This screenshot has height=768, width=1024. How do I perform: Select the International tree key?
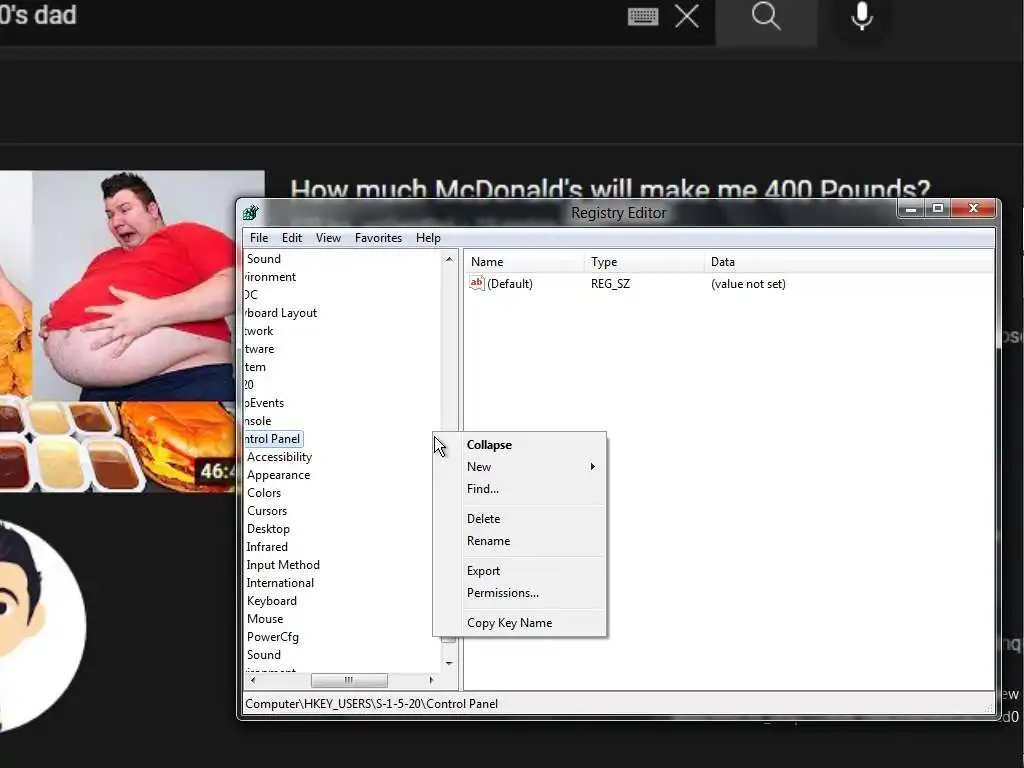click(280, 583)
